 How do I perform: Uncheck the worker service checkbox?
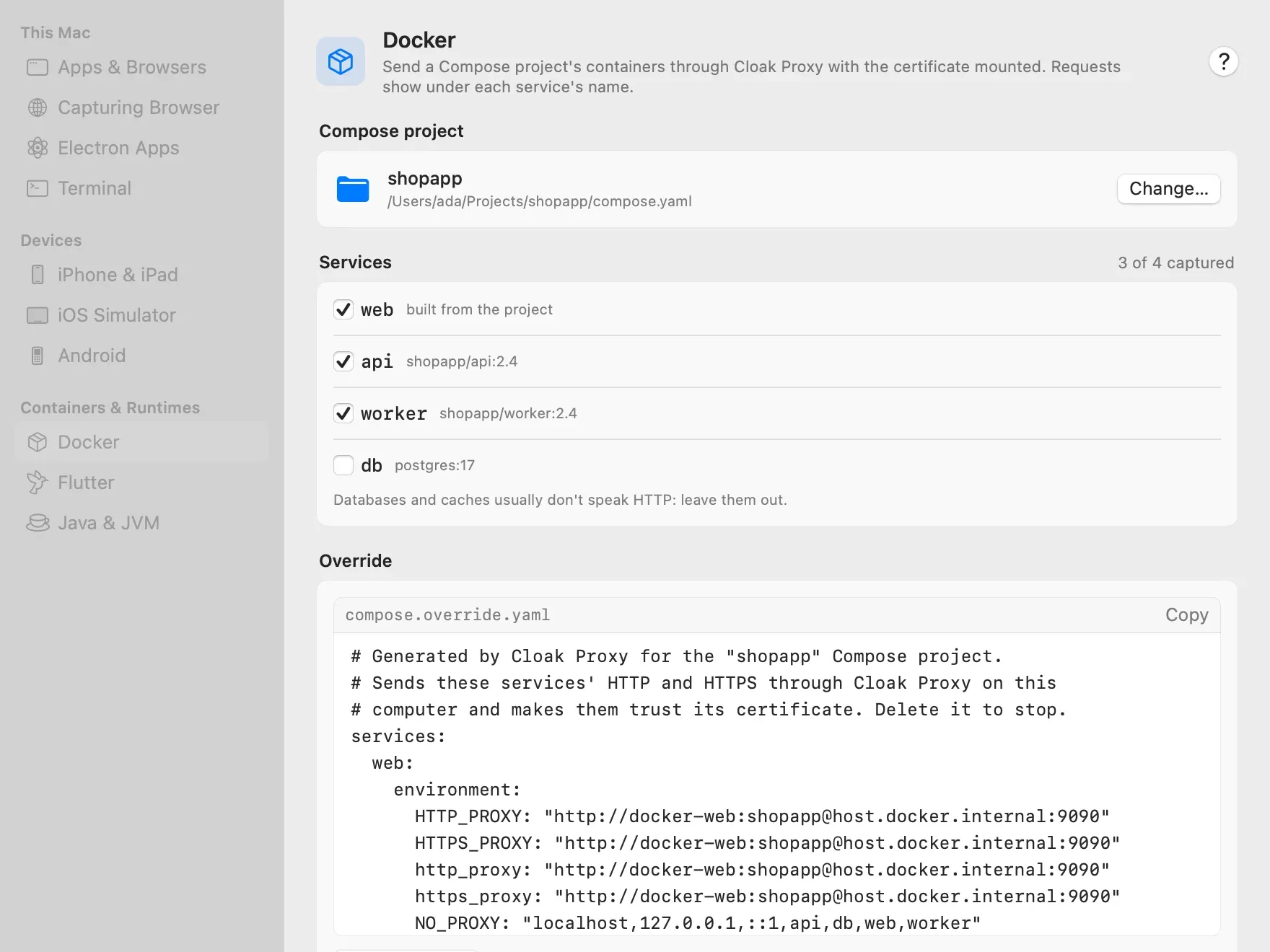pyautogui.click(x=343, y=413)
